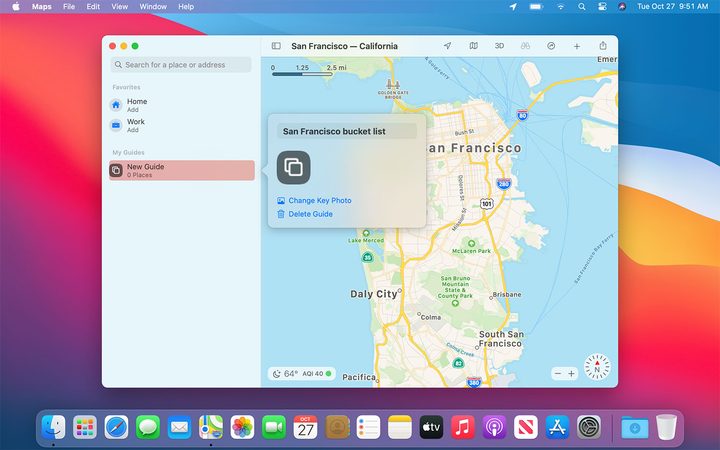The width and height of the screenshot is (720, 450).
Task: Click the trash icon beside Delete Guide
Action: click(281, 214)
